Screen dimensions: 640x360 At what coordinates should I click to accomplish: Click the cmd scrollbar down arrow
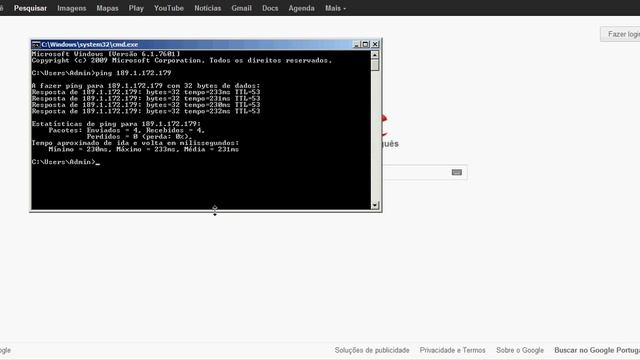(375, 205)
